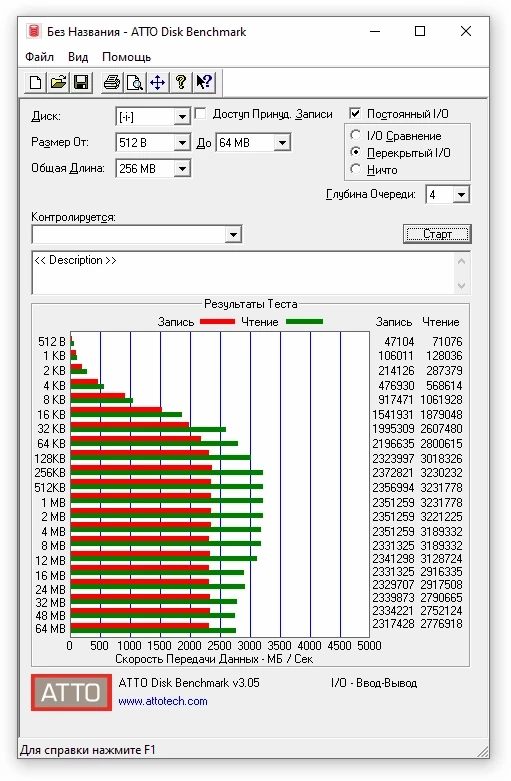Open Print Preview from toolbar
The height and width of the screenshot is (781, 511).
[134, 82]
